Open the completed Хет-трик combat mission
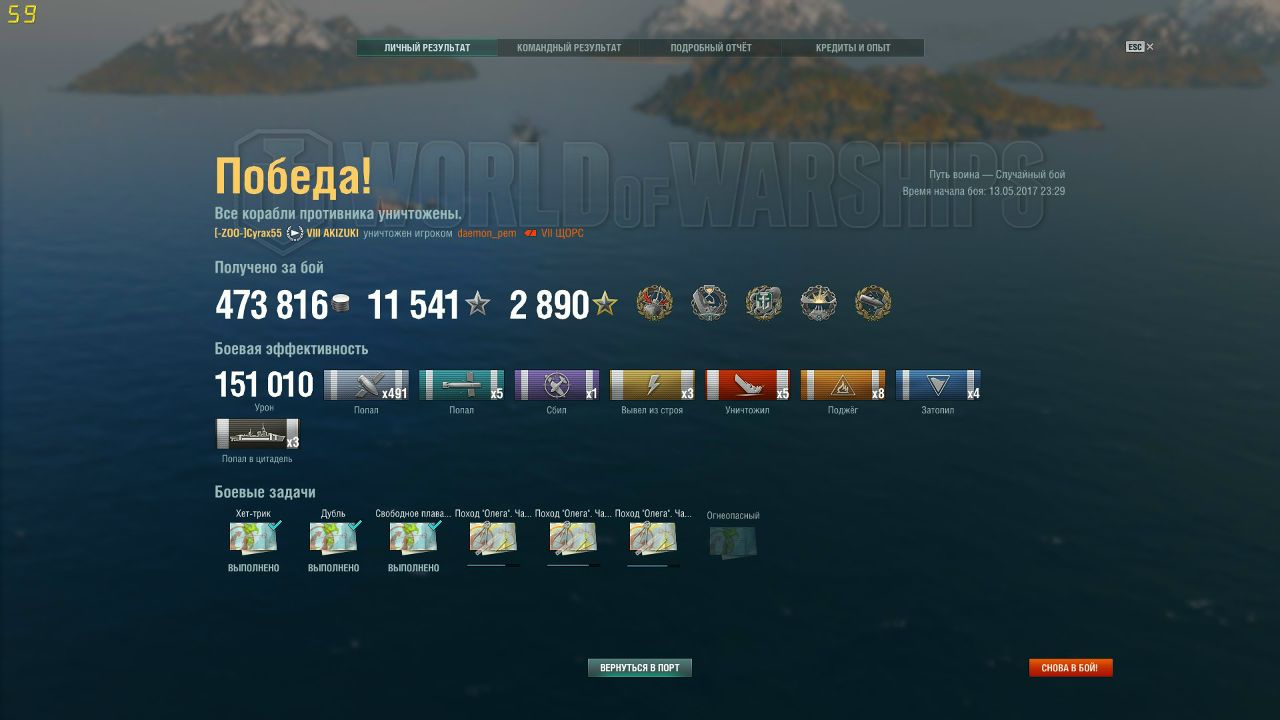 click(x=254, y=538)
